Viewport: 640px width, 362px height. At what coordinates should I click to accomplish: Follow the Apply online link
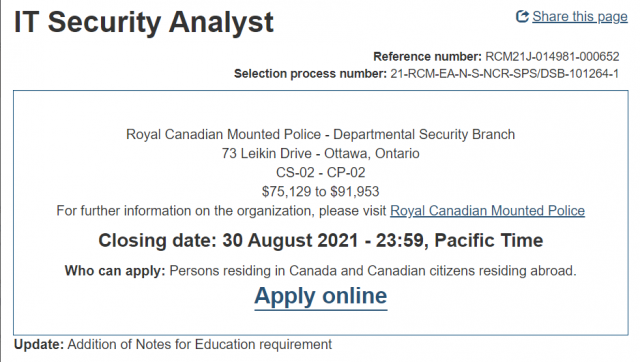[320, 296]
